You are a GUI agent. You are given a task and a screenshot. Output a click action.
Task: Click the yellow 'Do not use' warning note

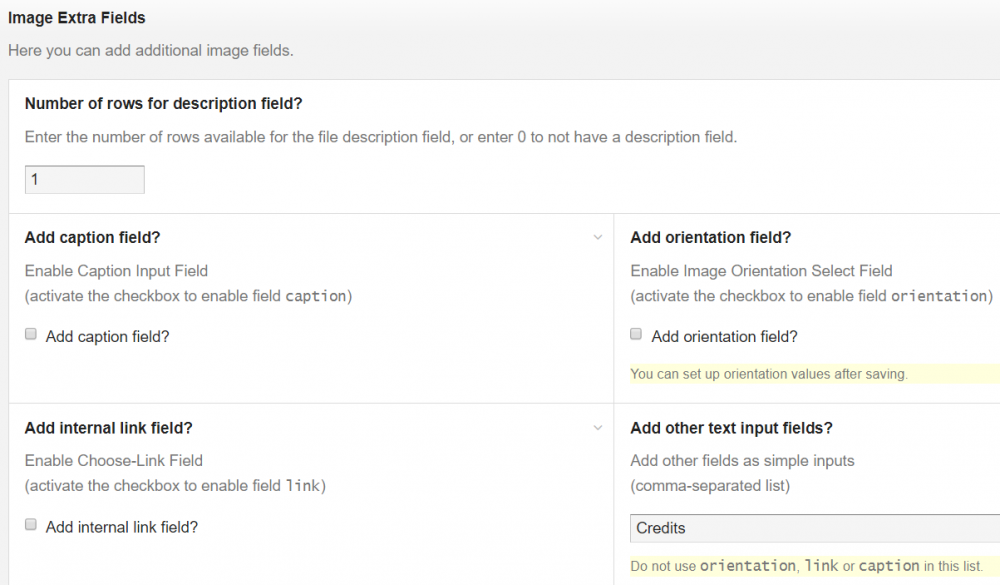coord(804,566)
